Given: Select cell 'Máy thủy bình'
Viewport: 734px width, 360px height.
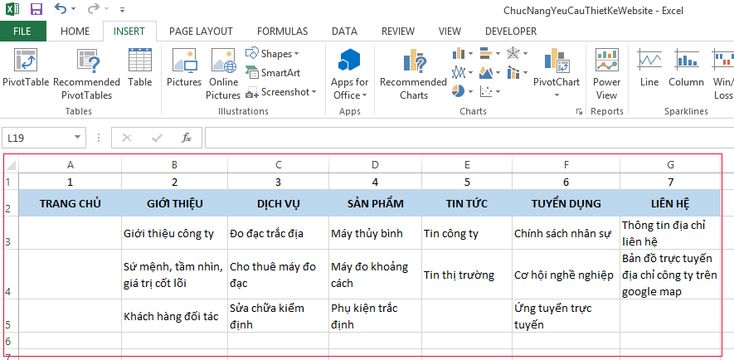Looking at the screenshot, I should (x=374, y=233).
